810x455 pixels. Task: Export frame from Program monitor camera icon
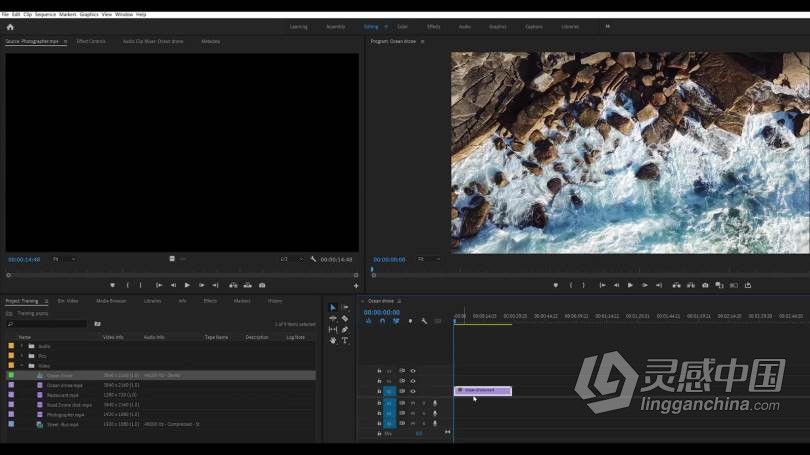click(x=705, y=285)
